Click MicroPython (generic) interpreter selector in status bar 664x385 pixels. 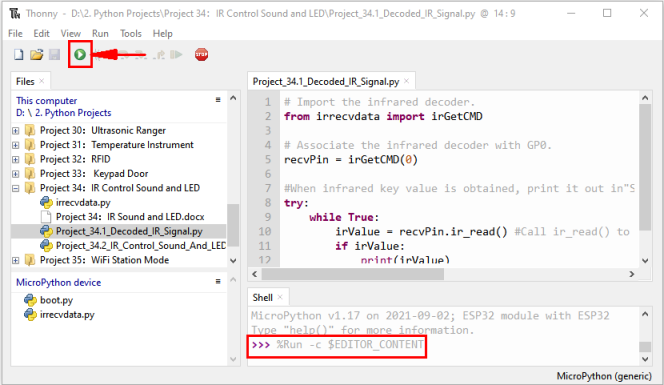(604, 376)
